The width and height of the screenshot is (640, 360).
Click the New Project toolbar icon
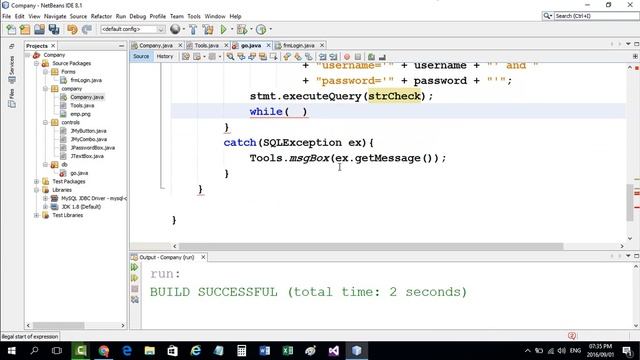pos(25,29)
